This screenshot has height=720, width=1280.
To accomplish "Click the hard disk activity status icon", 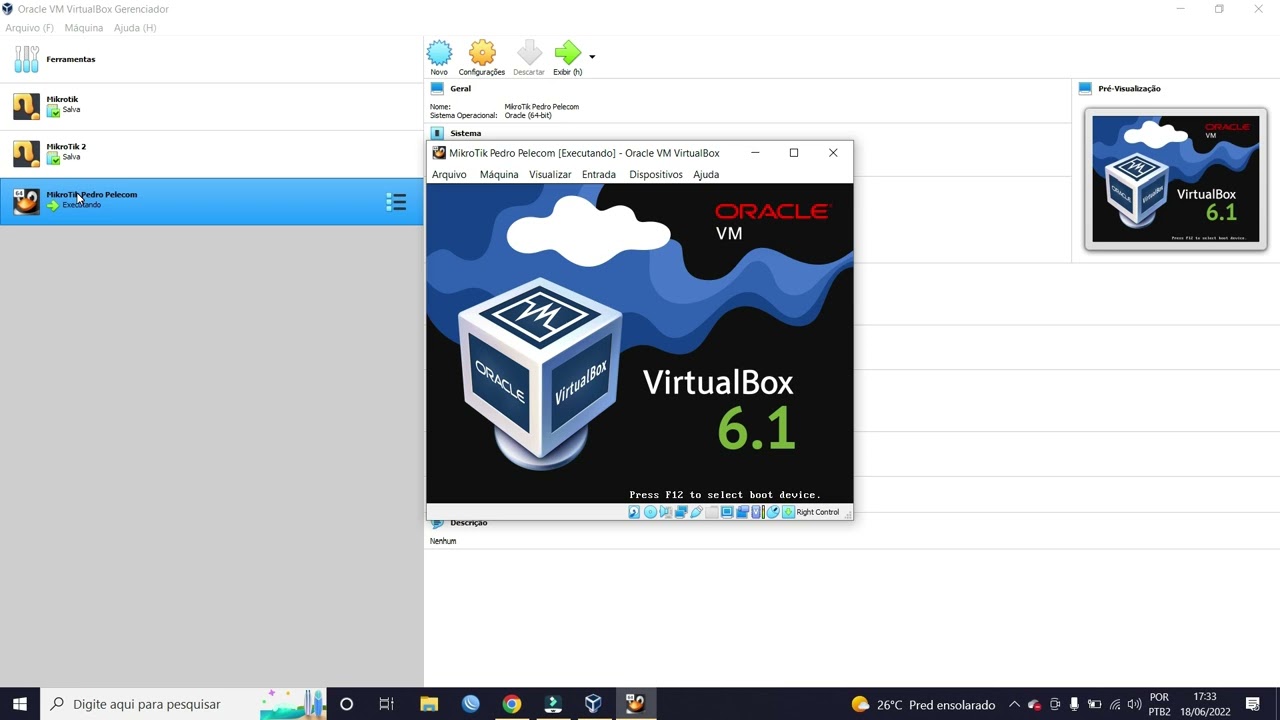I will [x=634, y=512].
